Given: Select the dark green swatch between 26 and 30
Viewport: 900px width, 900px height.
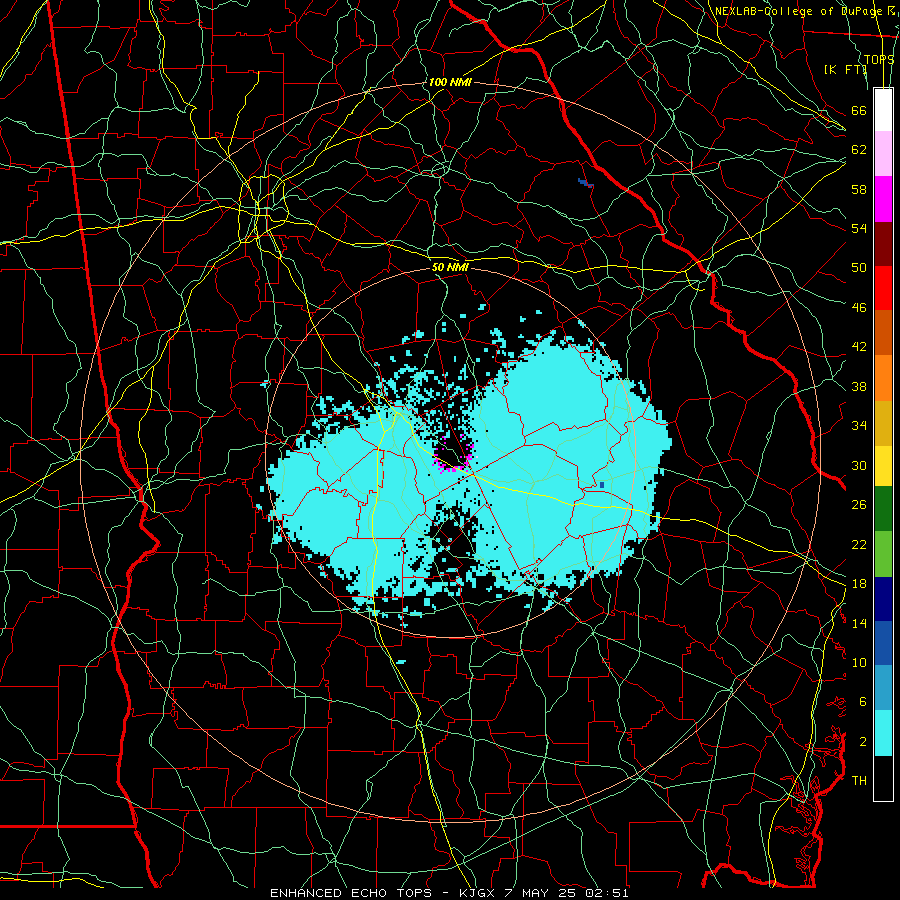Looking at the screenshot, I should 883,509.
